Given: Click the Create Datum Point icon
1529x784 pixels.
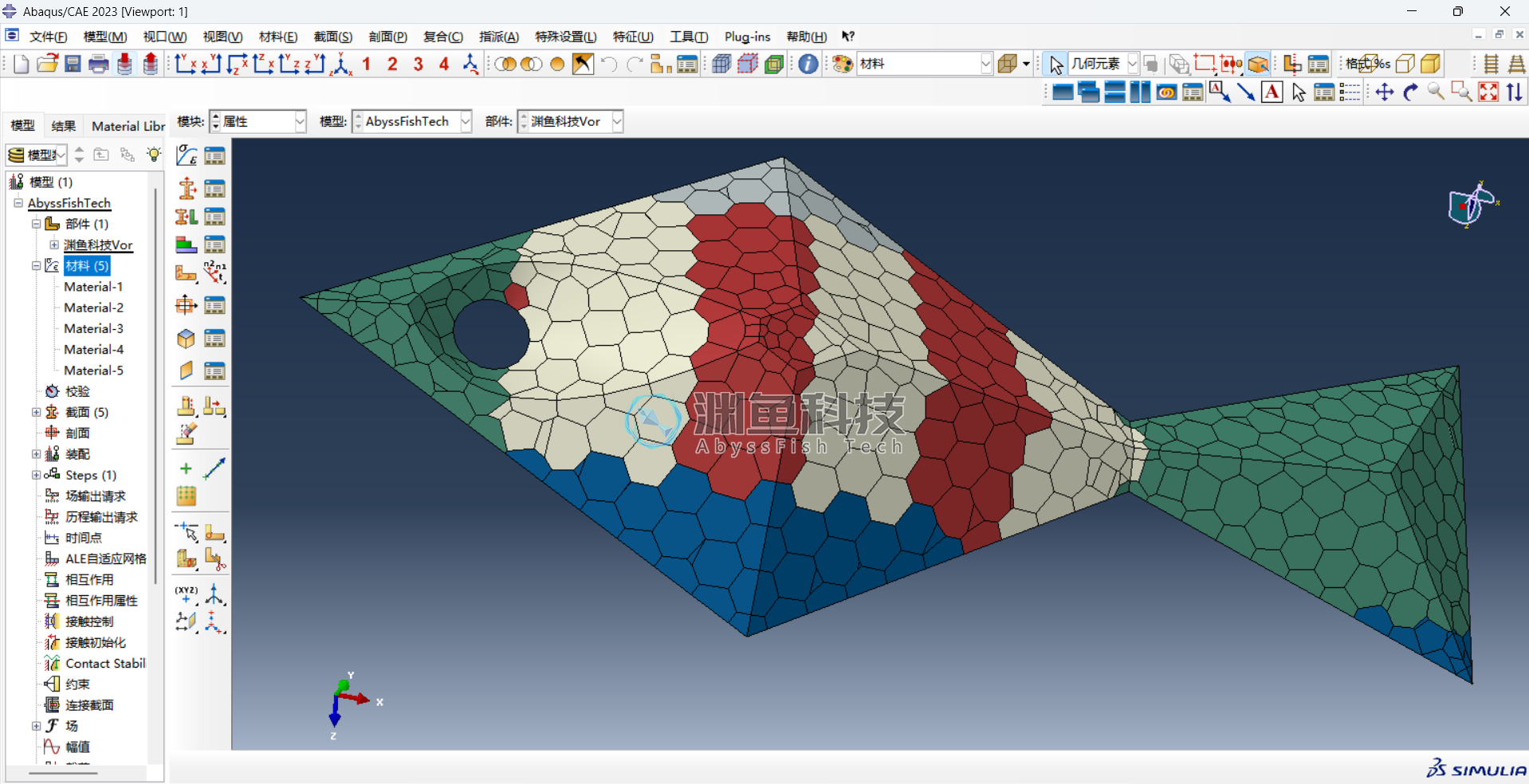Looking at the screenshot, I should tap(186, 594).
